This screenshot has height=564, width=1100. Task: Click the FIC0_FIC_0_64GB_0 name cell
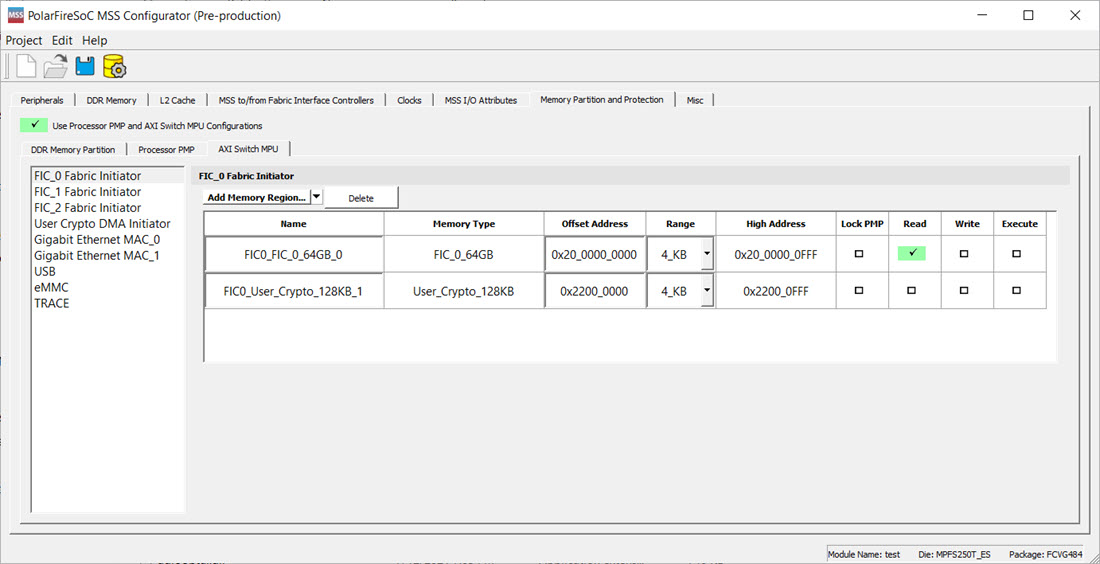pyautogui.click(x=293, y=254)
